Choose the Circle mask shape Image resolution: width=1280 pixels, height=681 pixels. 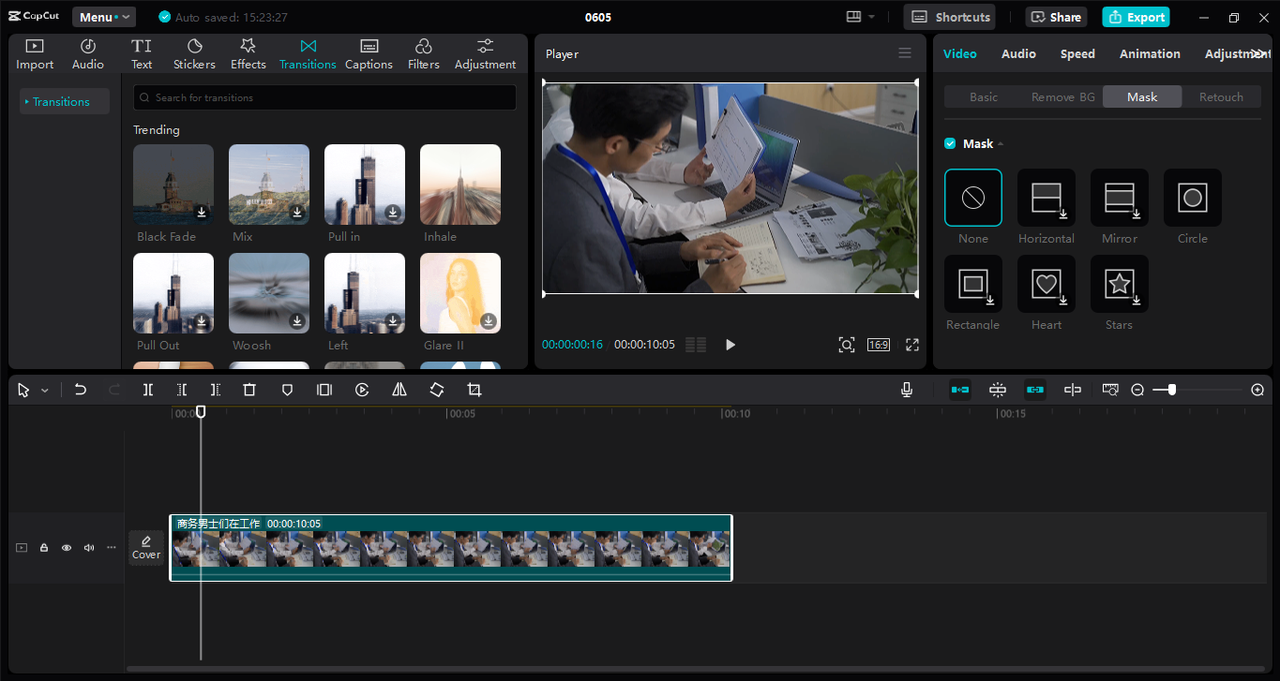1192,198
